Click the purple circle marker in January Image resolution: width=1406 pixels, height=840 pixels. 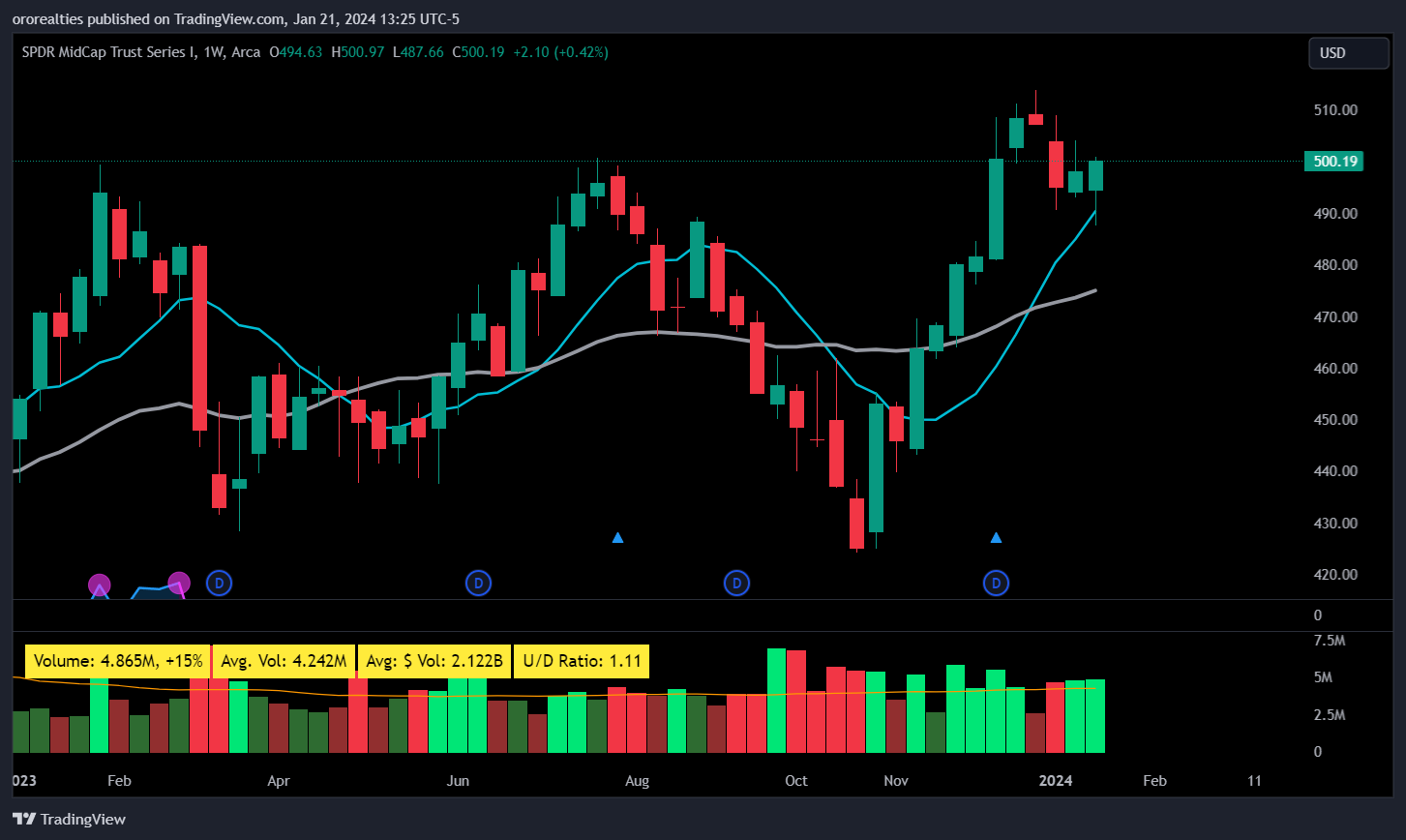(x=100, y=585)
